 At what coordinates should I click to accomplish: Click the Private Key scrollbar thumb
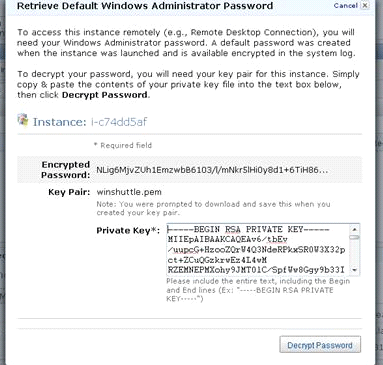[355, 237]
